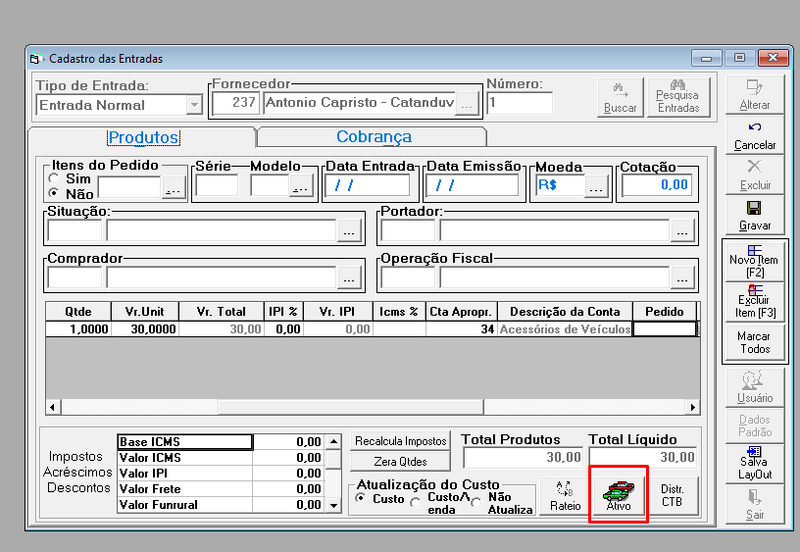
Task: Select Valor Frete row
Action: (x=221, y=489)
